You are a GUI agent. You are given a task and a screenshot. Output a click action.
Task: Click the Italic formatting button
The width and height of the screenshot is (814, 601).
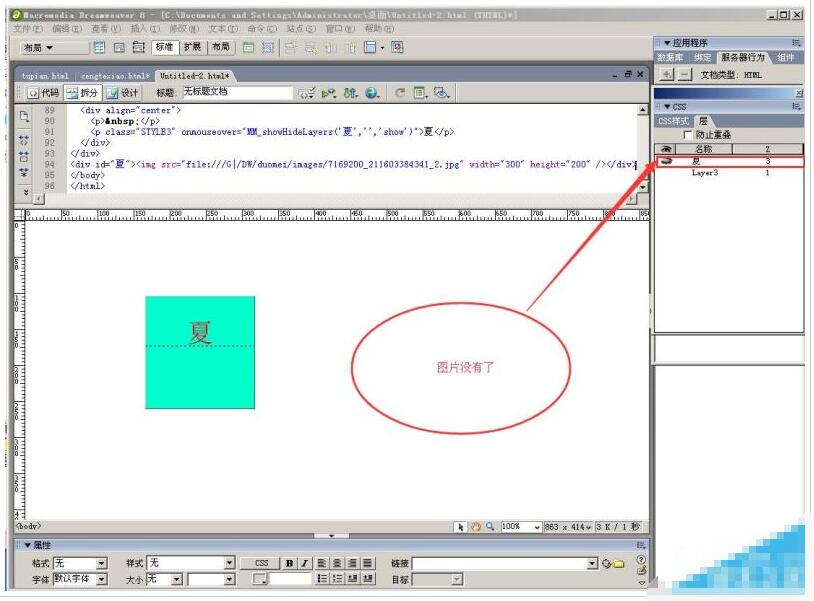pyautogui.click(x=304, y=564)
